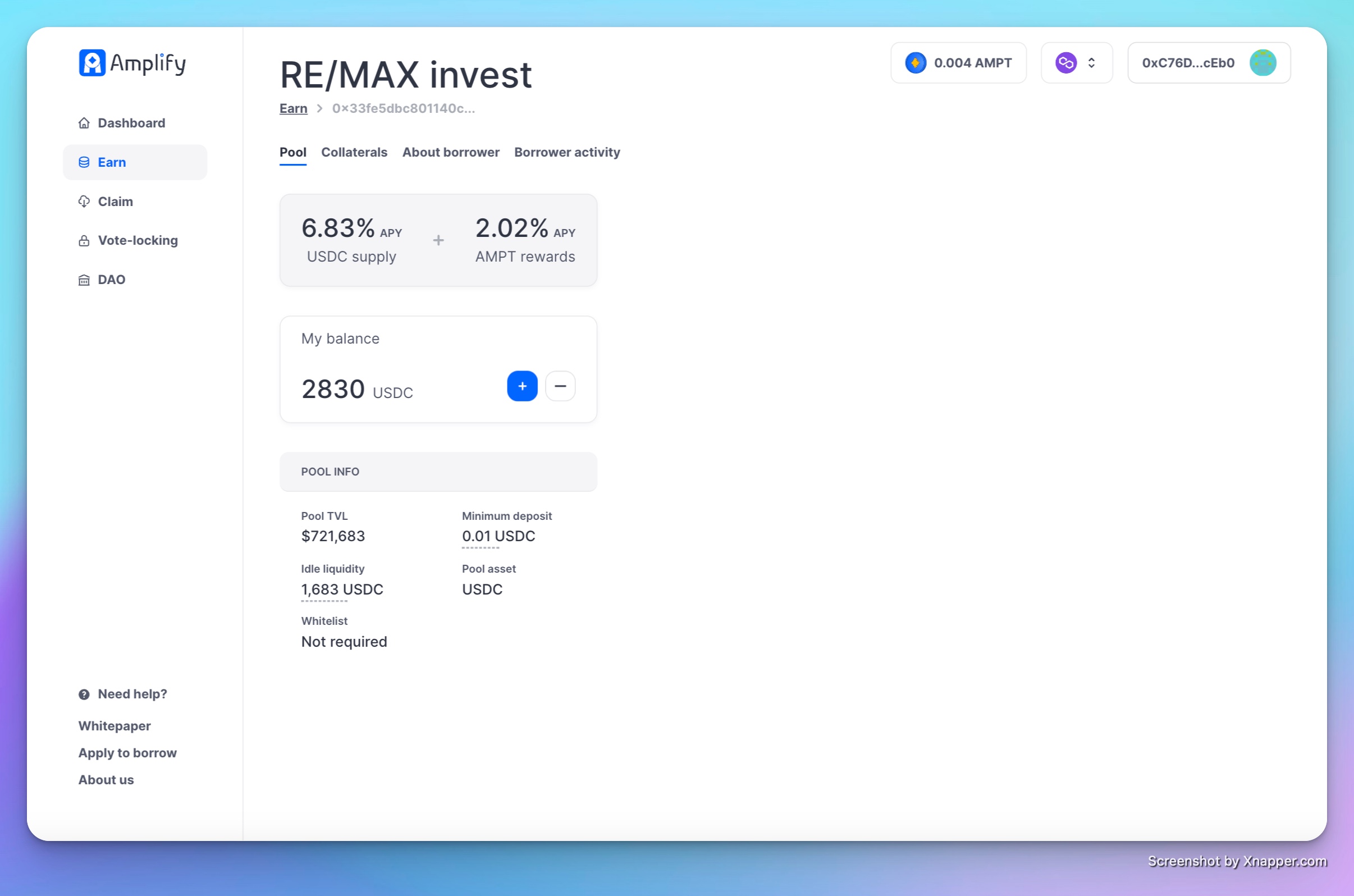Click the Not required whitelist value
Image resolution: width=1354 pixels, height=896 pixels.
point(344,642)
